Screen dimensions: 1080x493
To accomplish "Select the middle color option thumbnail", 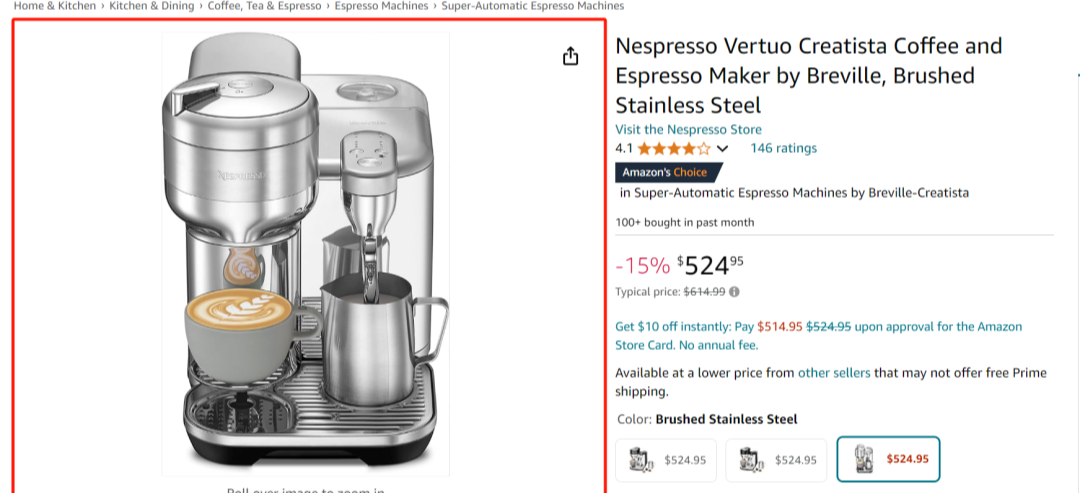I will (776, 460).
